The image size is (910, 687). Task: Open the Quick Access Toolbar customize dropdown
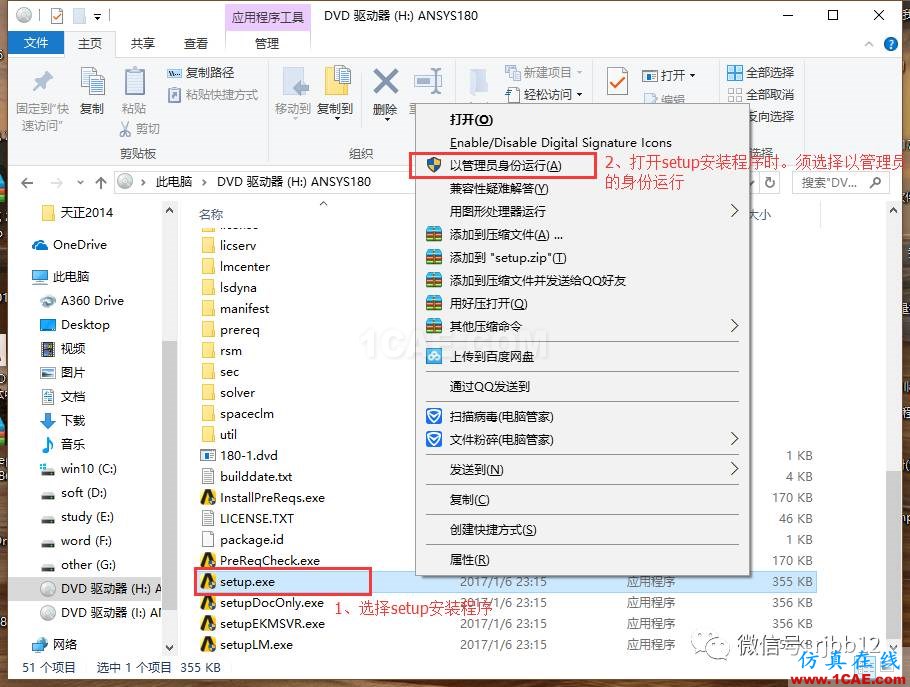98,17
